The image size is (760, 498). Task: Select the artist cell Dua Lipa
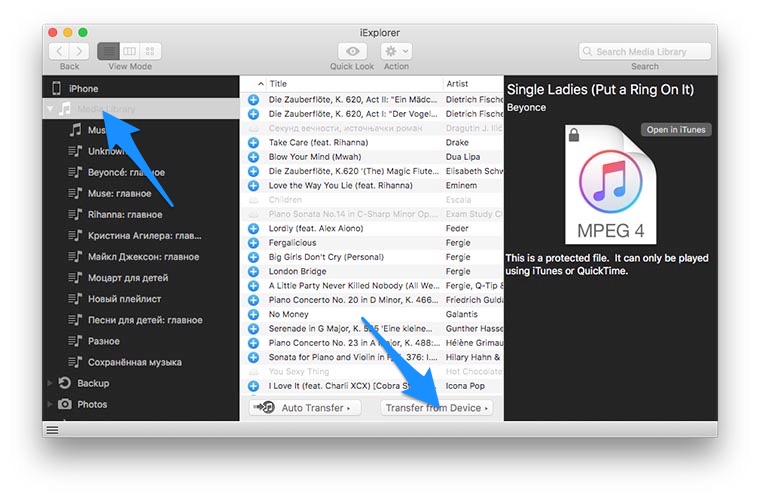click(x=463, y=157)
